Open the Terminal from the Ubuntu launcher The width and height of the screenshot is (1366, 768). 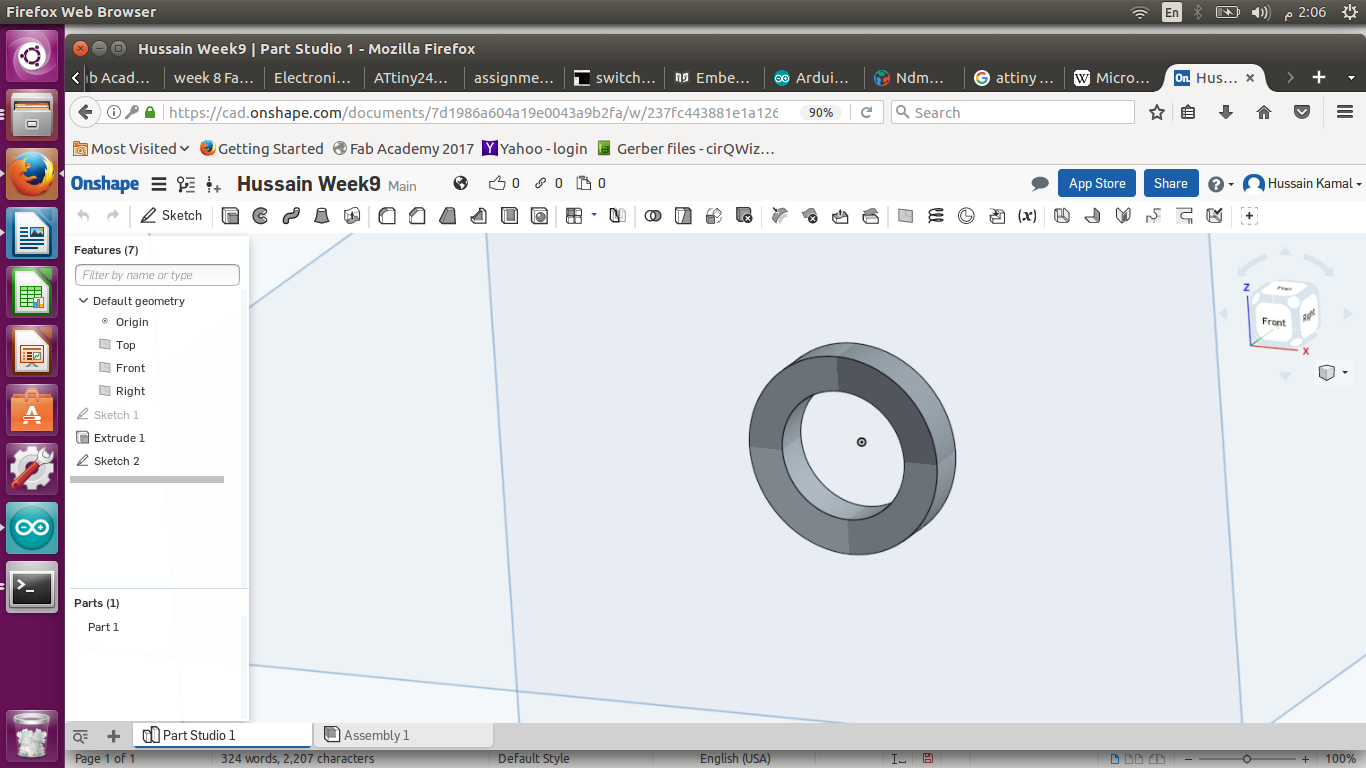(32, 587)
